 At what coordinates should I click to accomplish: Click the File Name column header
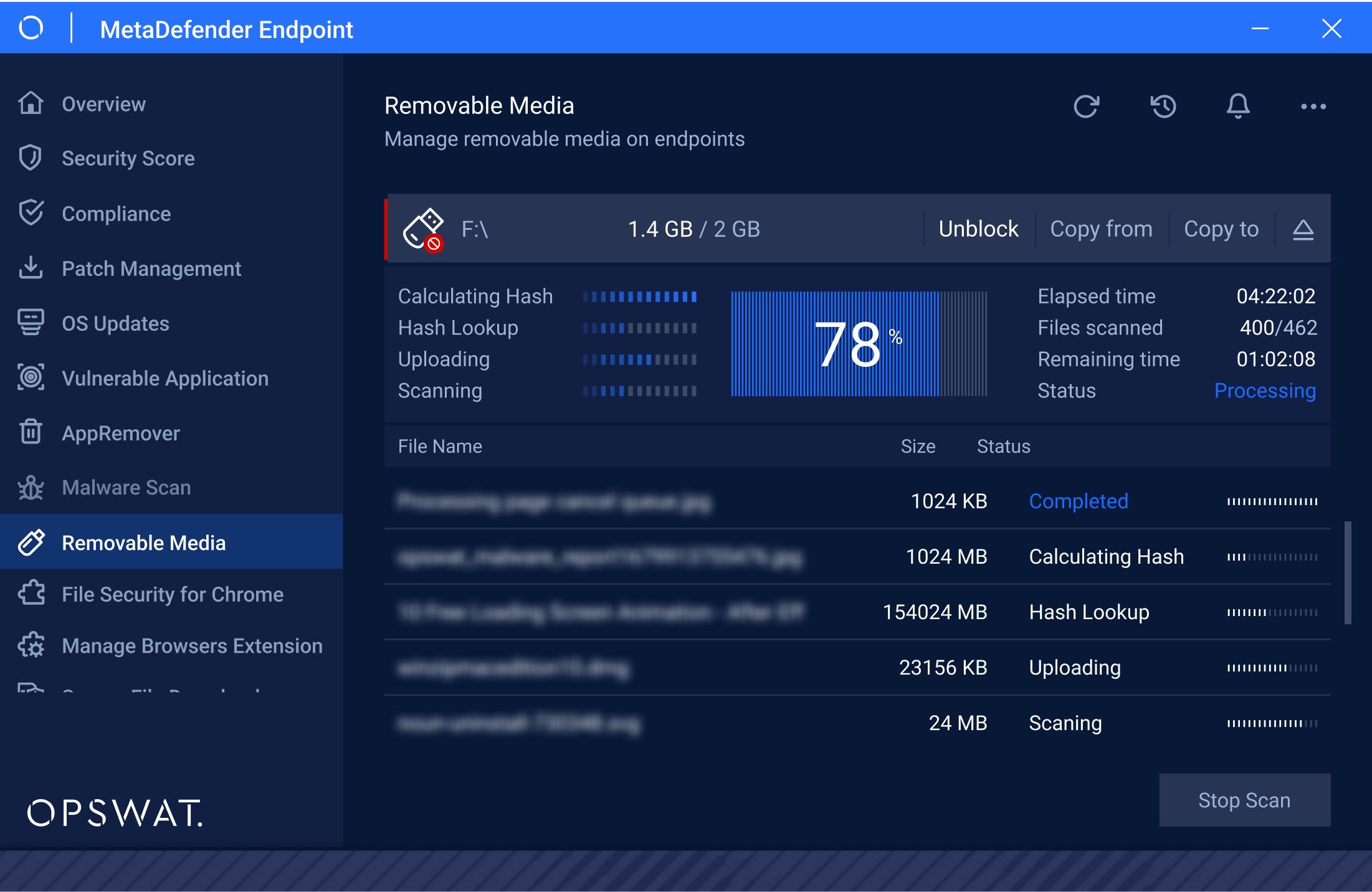click(x=440, y=446)
